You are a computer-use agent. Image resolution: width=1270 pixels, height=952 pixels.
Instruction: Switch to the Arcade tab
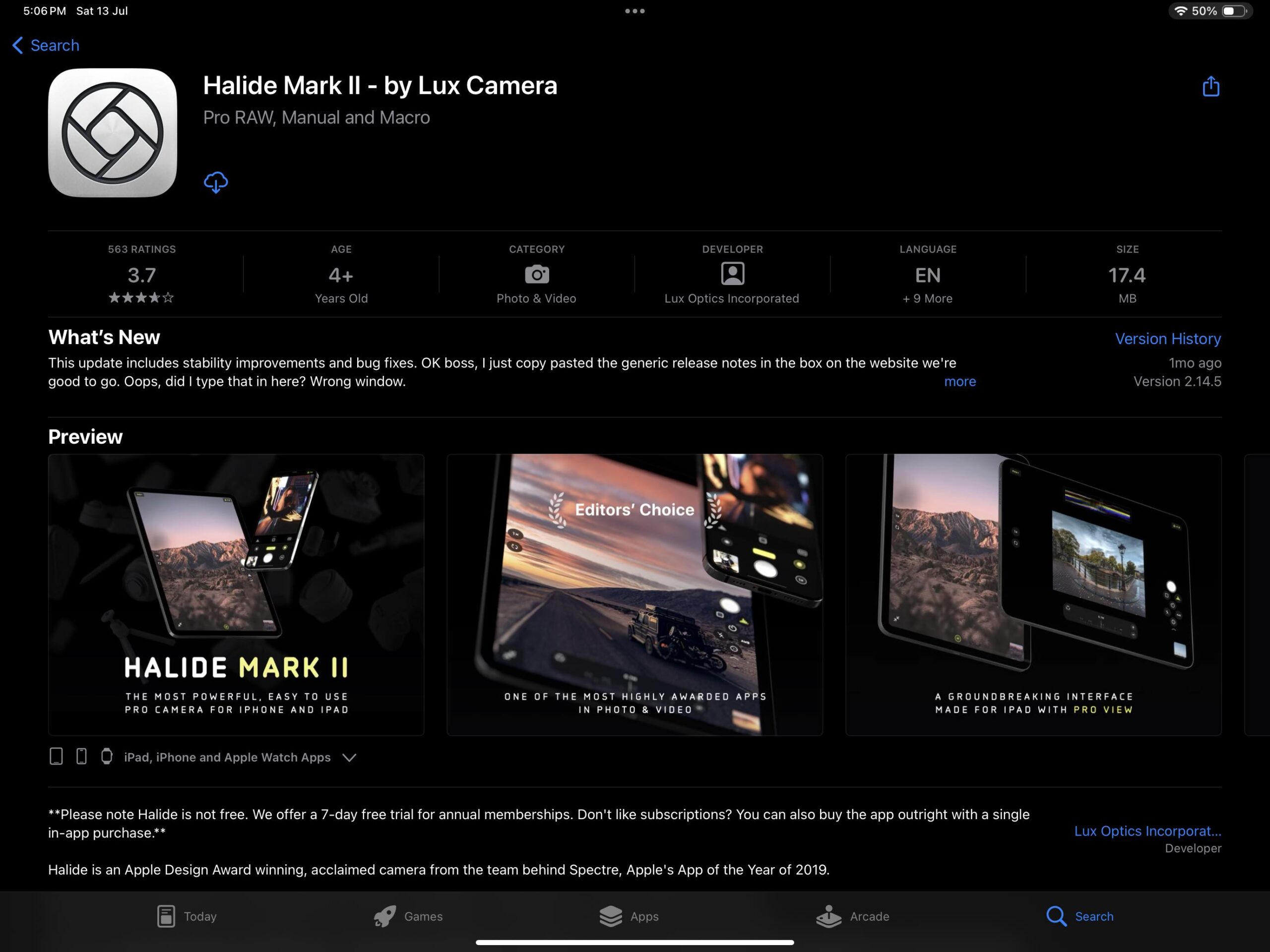point(853,916)
